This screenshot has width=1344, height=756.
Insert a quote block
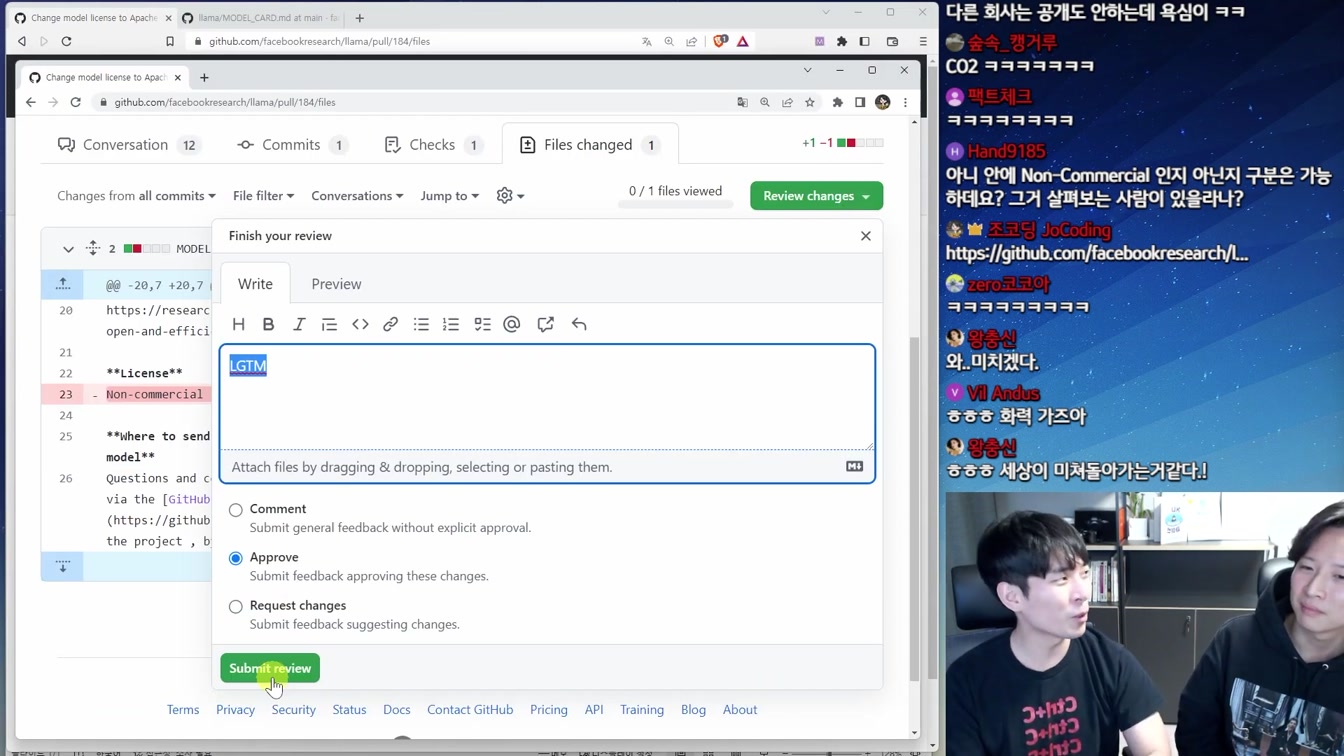329,324
